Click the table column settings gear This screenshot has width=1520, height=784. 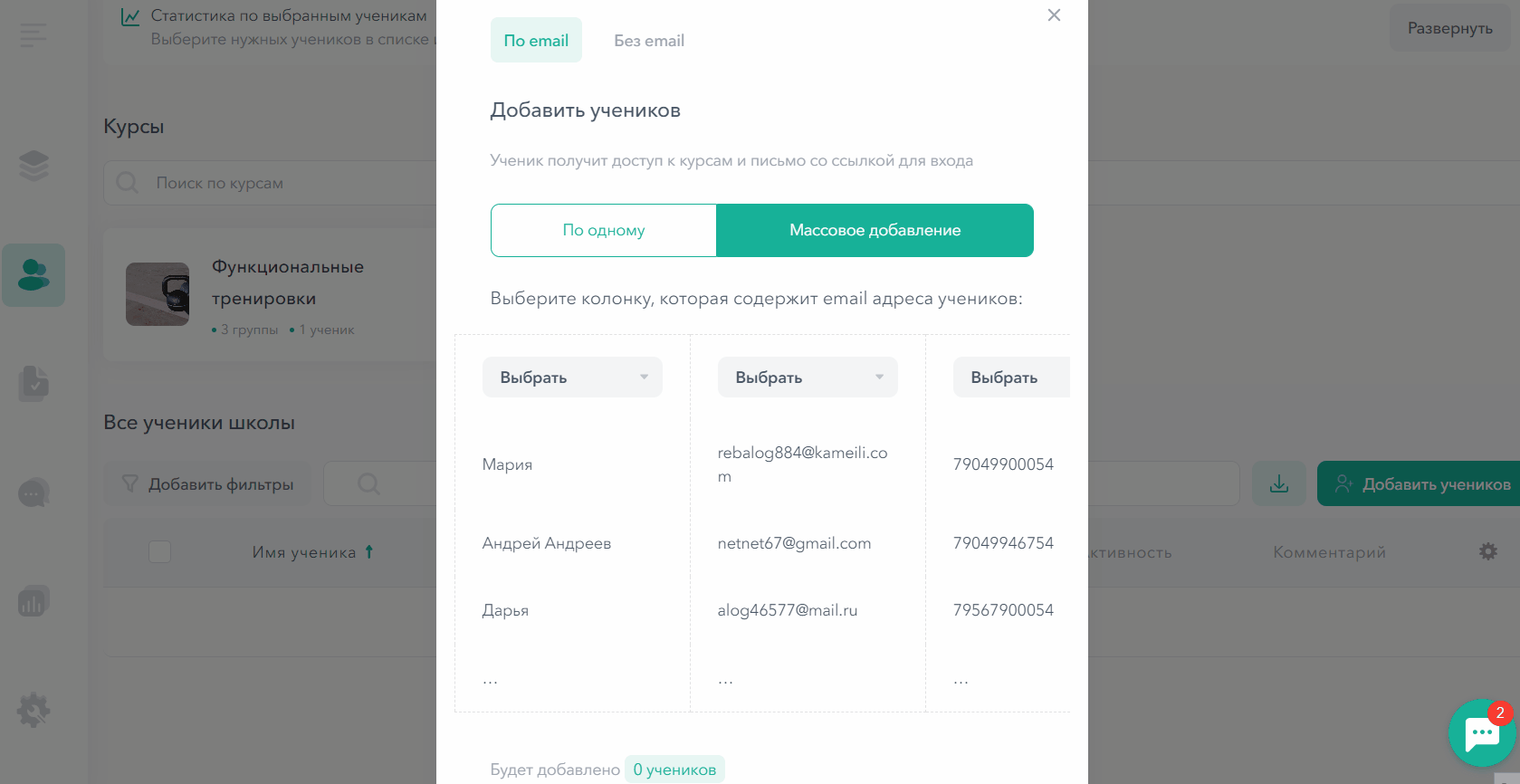pos(1488,551)
